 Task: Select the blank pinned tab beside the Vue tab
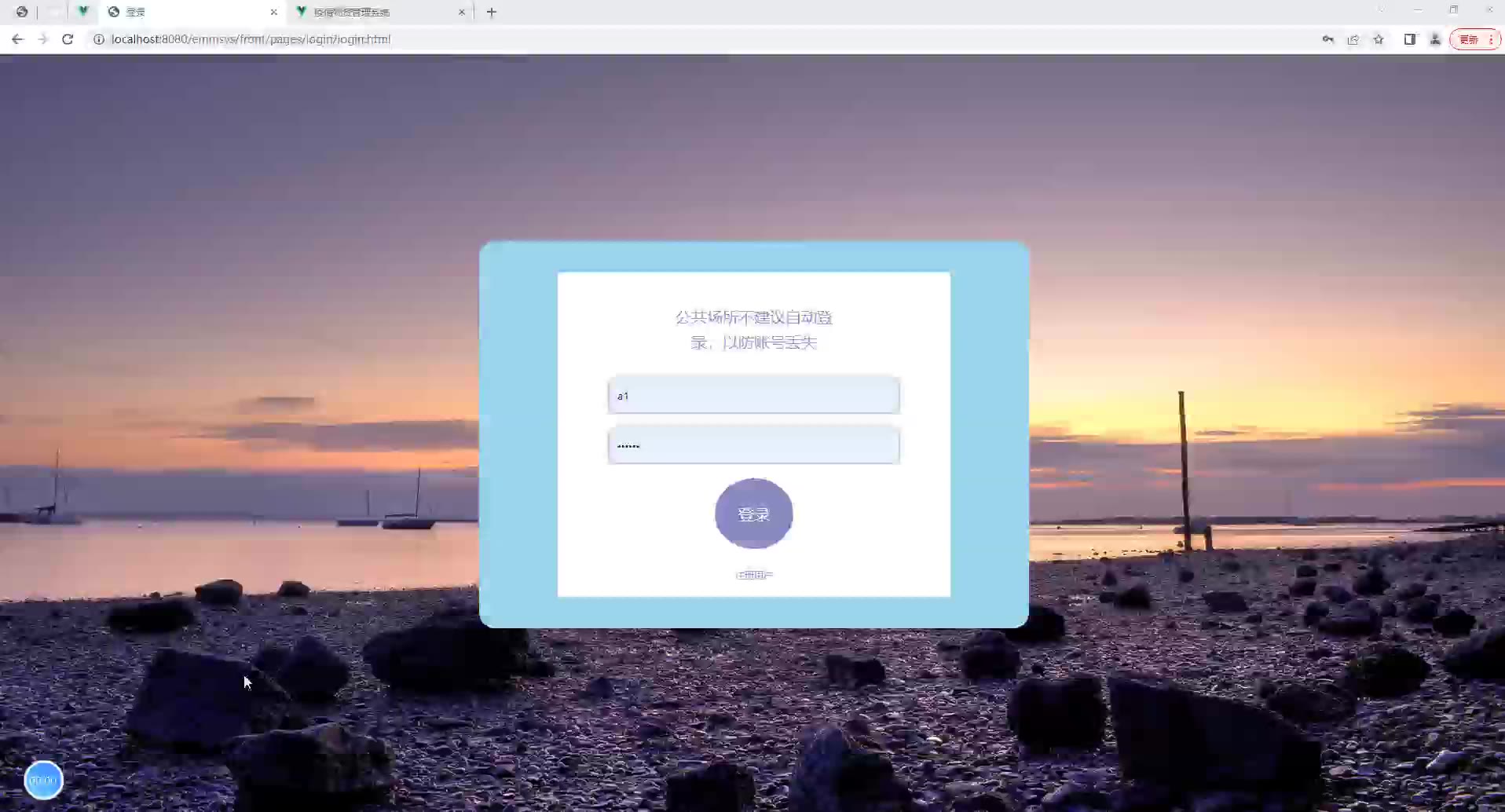coord(53,12)
